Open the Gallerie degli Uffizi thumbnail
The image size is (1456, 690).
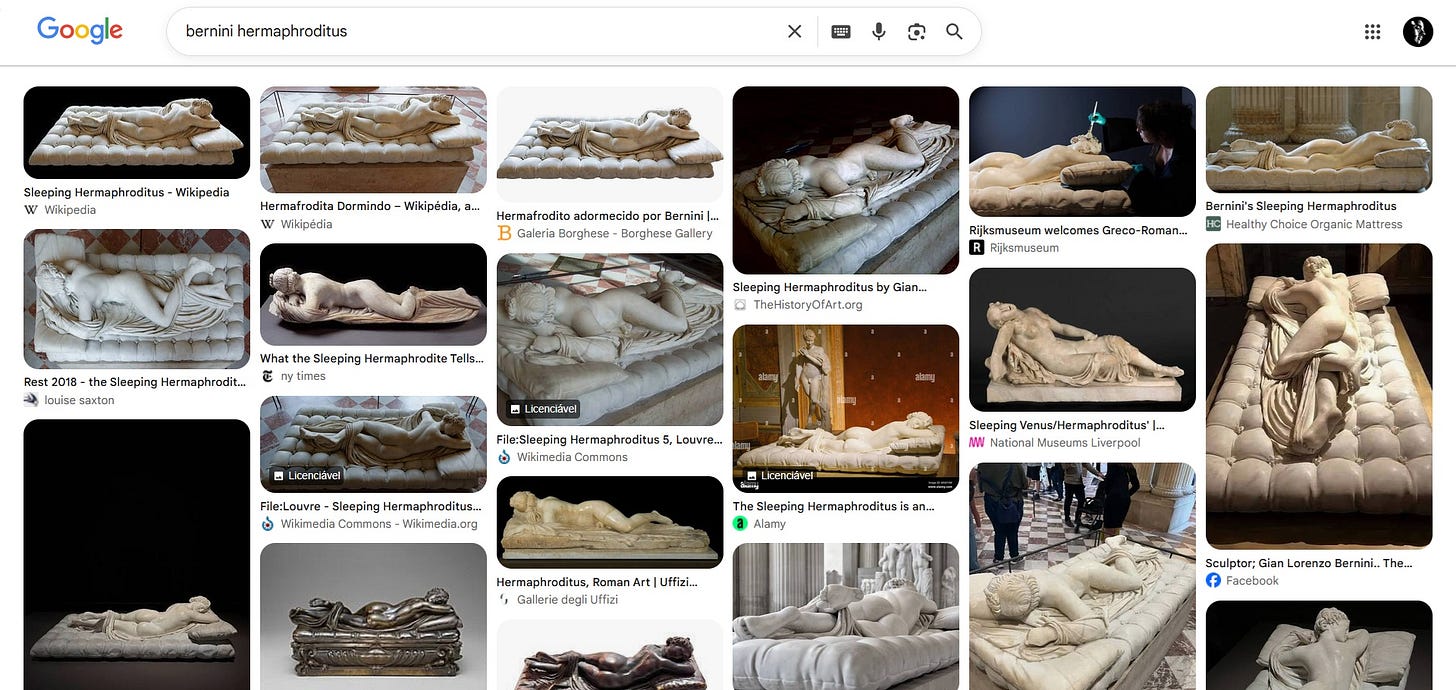tap(610, 522)
